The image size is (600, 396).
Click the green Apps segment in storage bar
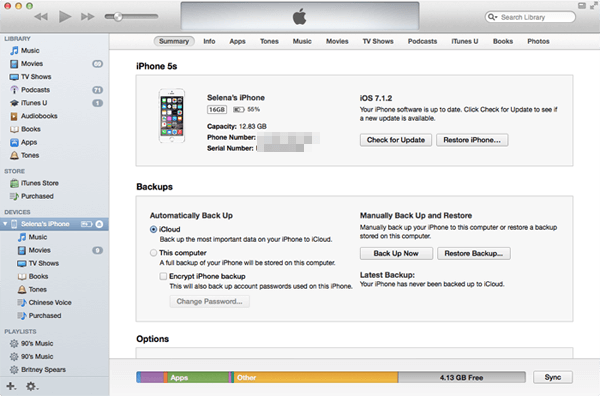point(198,377)
